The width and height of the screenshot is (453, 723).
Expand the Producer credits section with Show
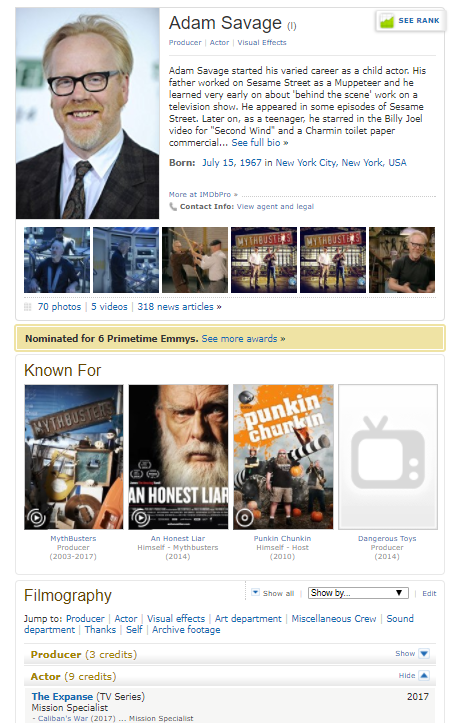click(x=412, y=653)
